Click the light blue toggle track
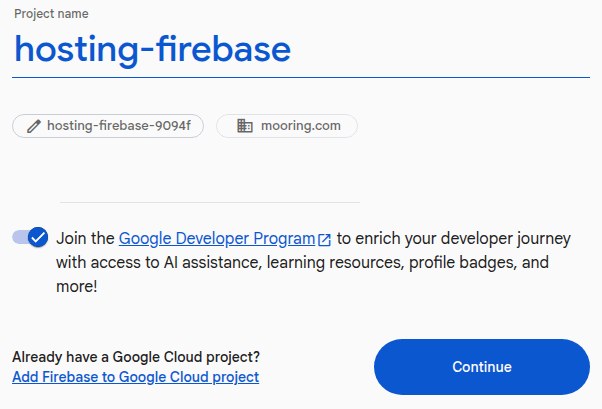 [x=19, y=237]
